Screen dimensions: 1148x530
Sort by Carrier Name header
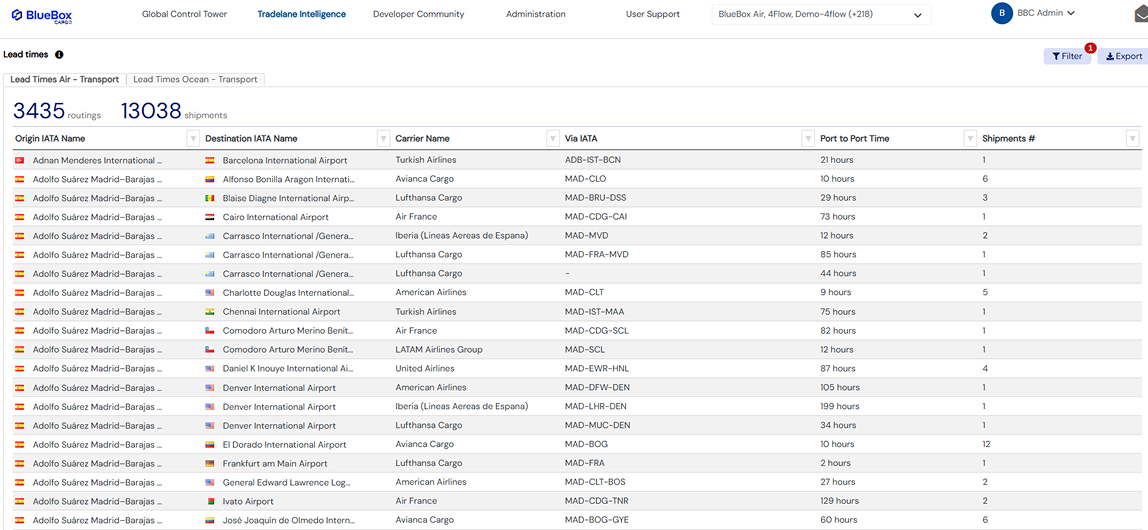click(x=422, y=138)
